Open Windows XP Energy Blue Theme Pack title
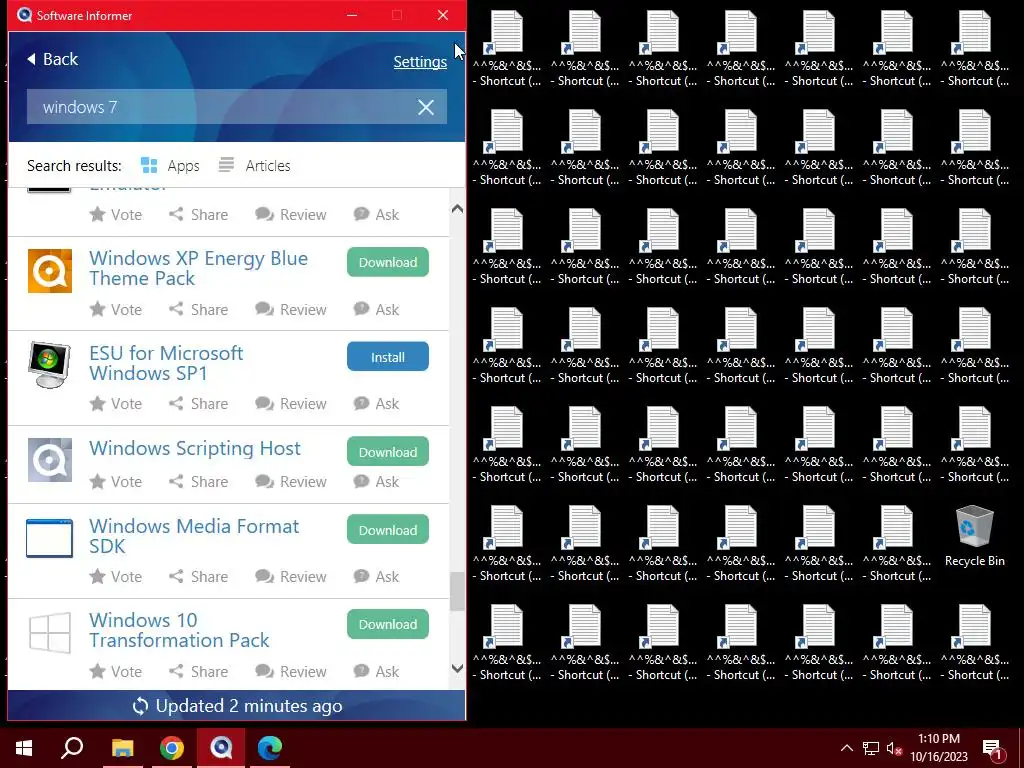 coord(199,268)
